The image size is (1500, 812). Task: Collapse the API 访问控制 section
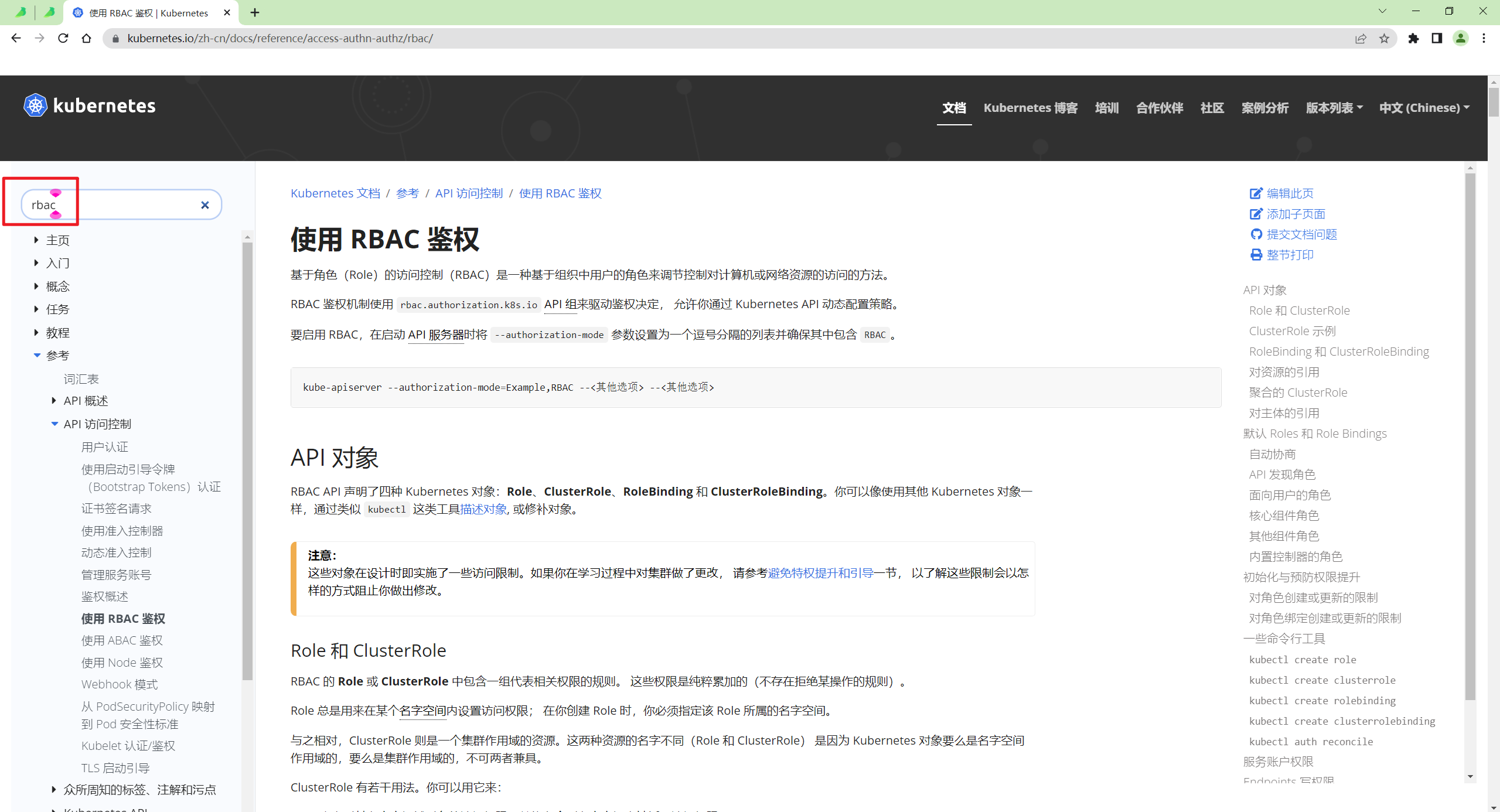54,424
